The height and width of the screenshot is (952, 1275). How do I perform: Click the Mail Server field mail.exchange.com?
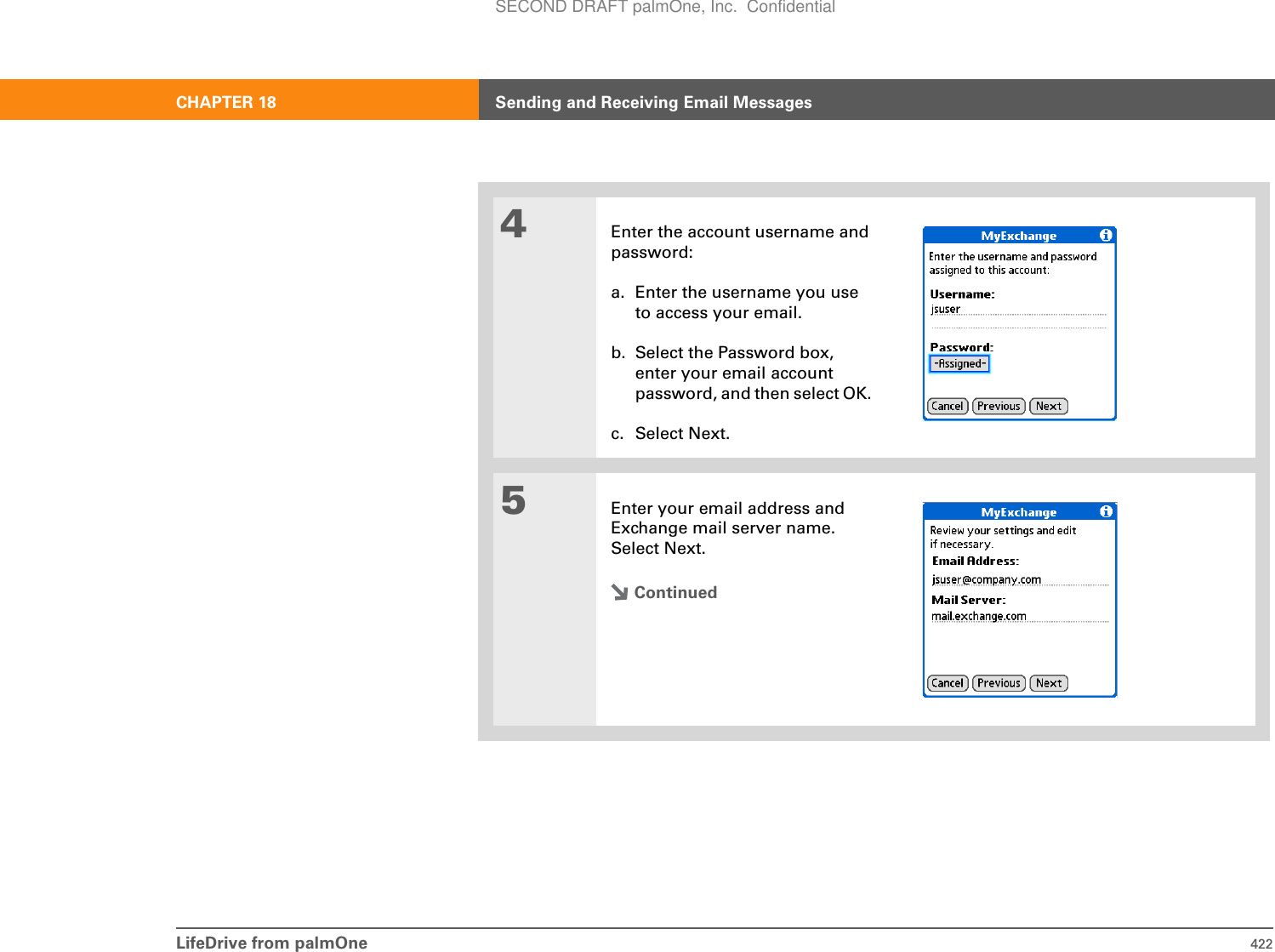point(1020,616)
